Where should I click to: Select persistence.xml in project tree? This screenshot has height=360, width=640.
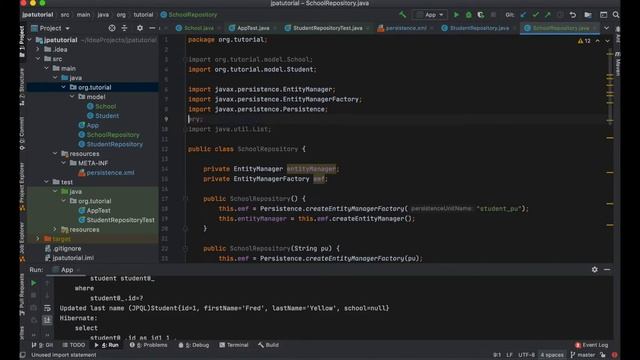coord(110,173)
